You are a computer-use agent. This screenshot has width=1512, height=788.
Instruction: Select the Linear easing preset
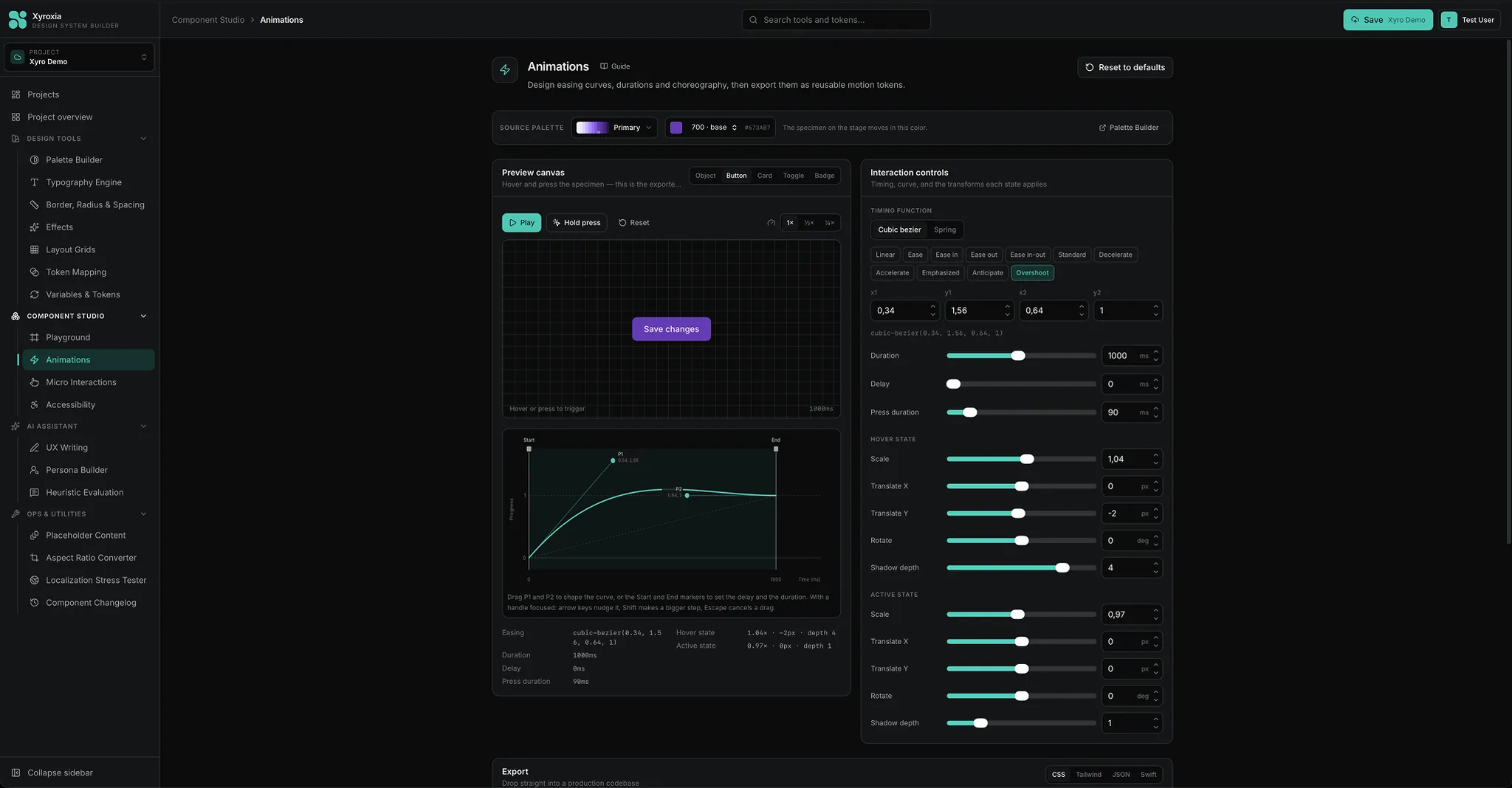(x=885, y=255)
